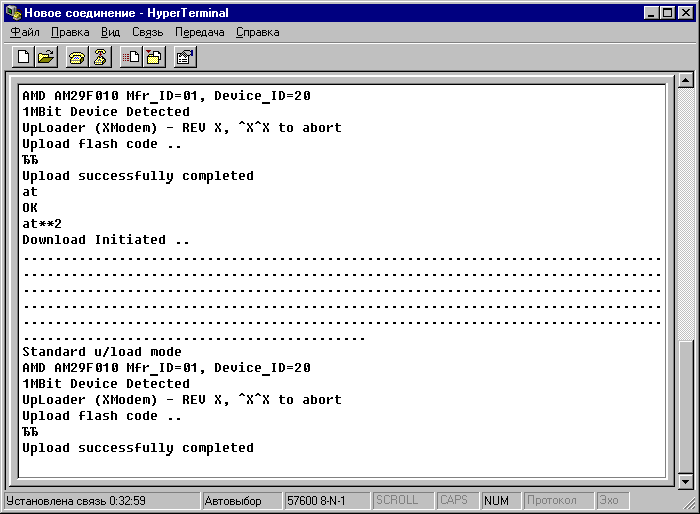Close the HyperTerminal window
Viewport: 700px width, 514px height.
685,13
